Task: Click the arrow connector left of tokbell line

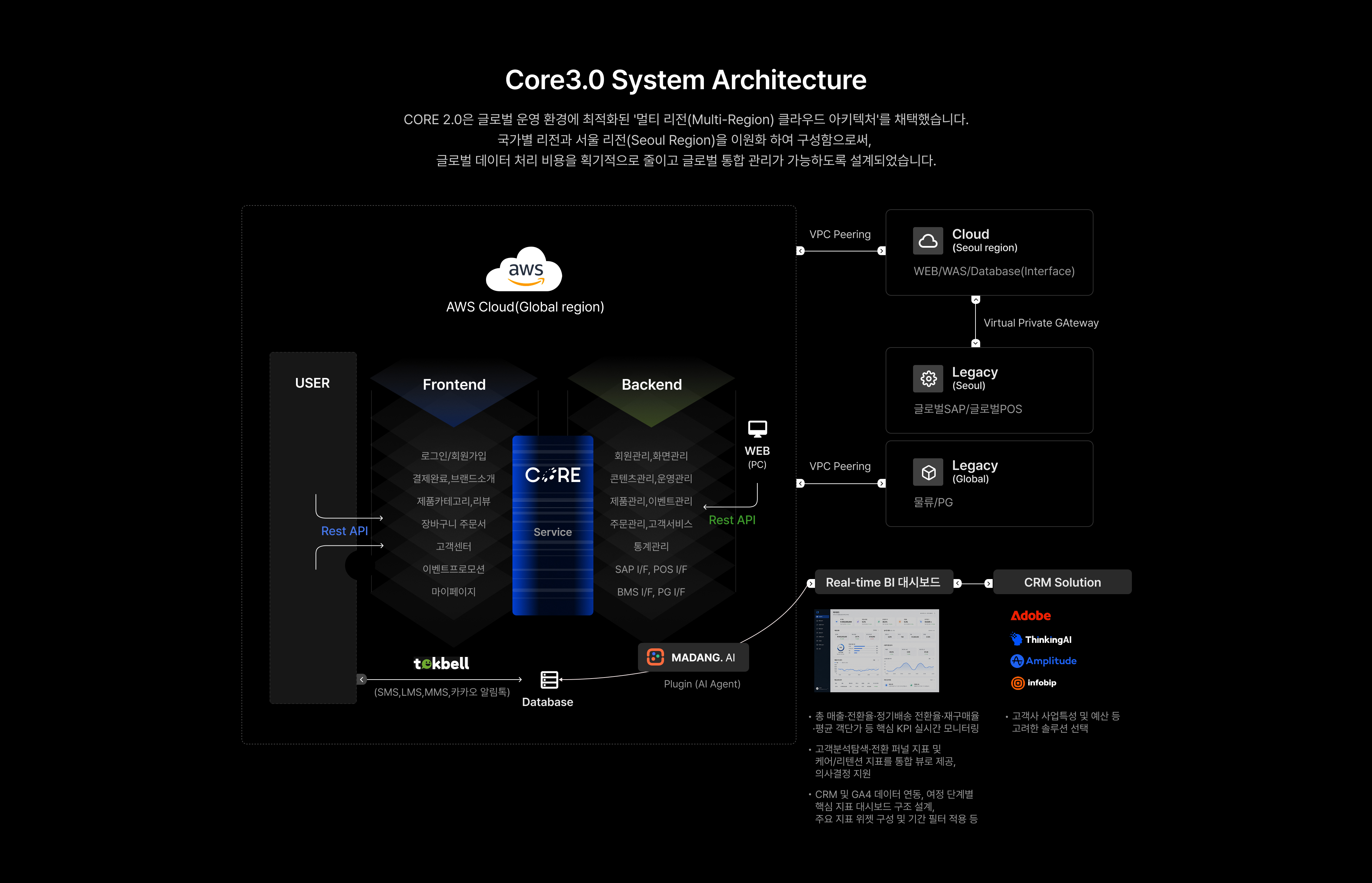Action: click(x=361, y=680)
